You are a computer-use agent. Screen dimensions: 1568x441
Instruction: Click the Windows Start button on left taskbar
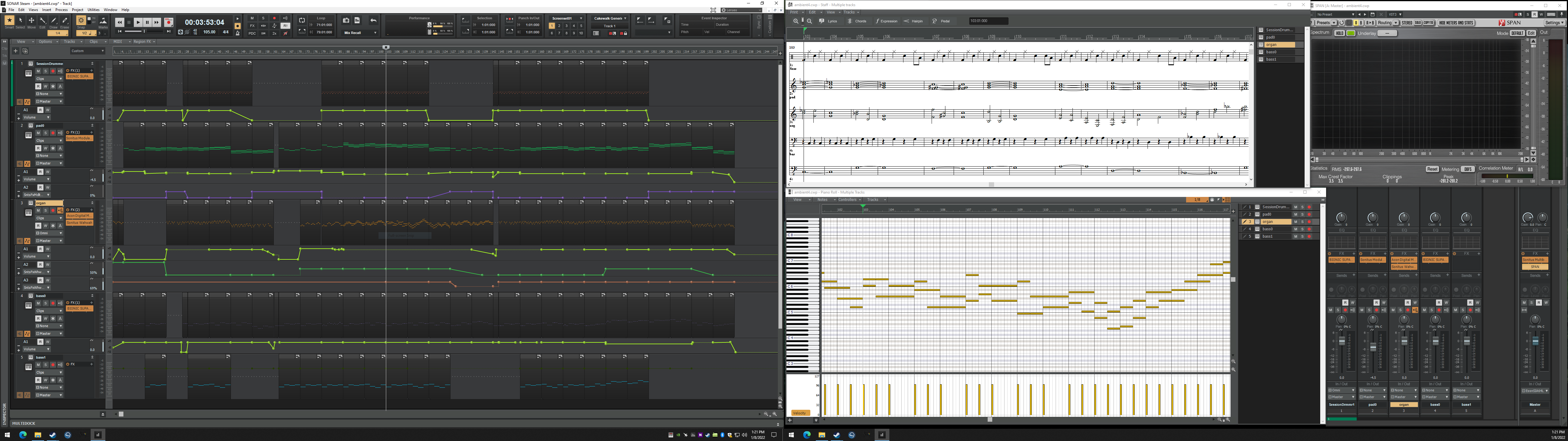tap(8, 435)
